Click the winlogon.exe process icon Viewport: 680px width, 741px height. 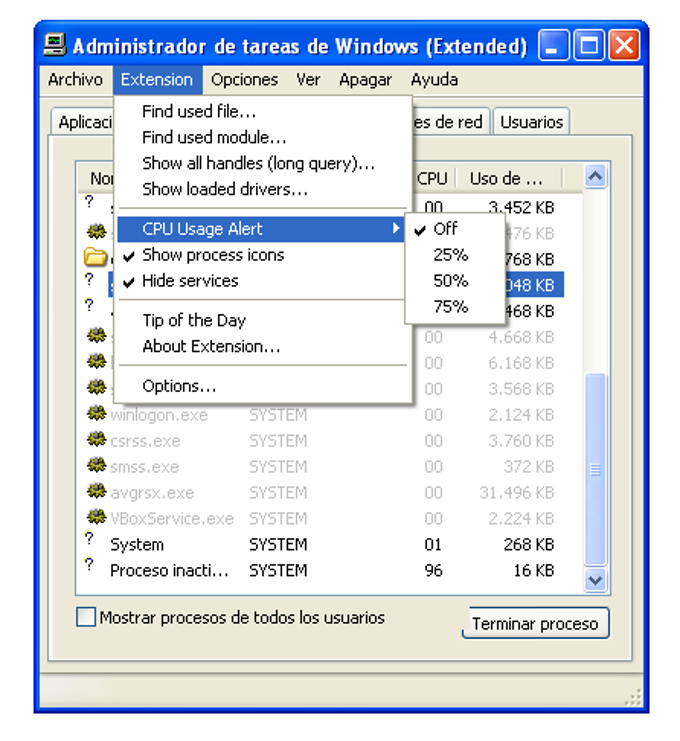pyautogui.click(x=96, y=414)
